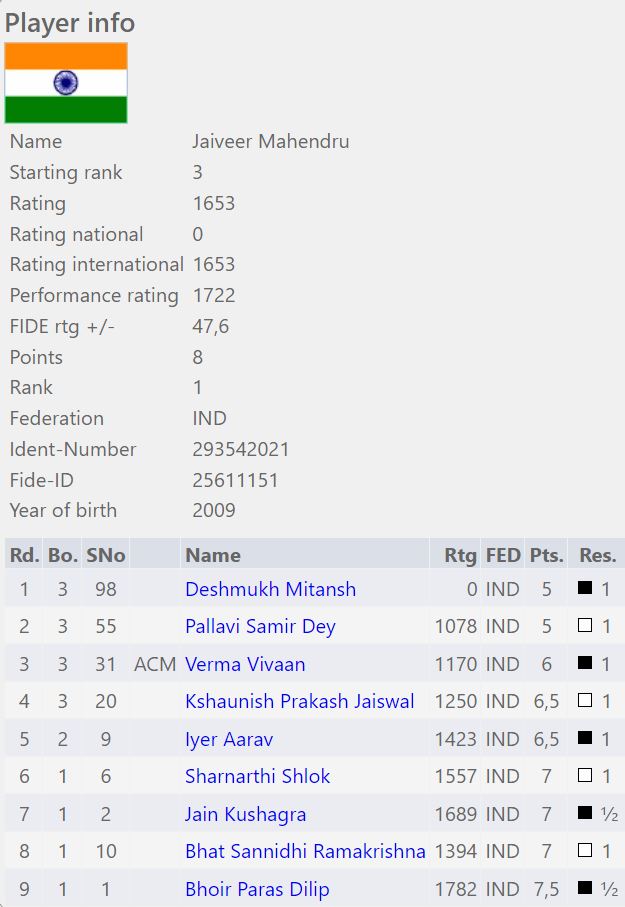Open Kshaunish Prakash Jaiswal player link
The height and width of the screenshot is (907, 625).
pos(299,701)
